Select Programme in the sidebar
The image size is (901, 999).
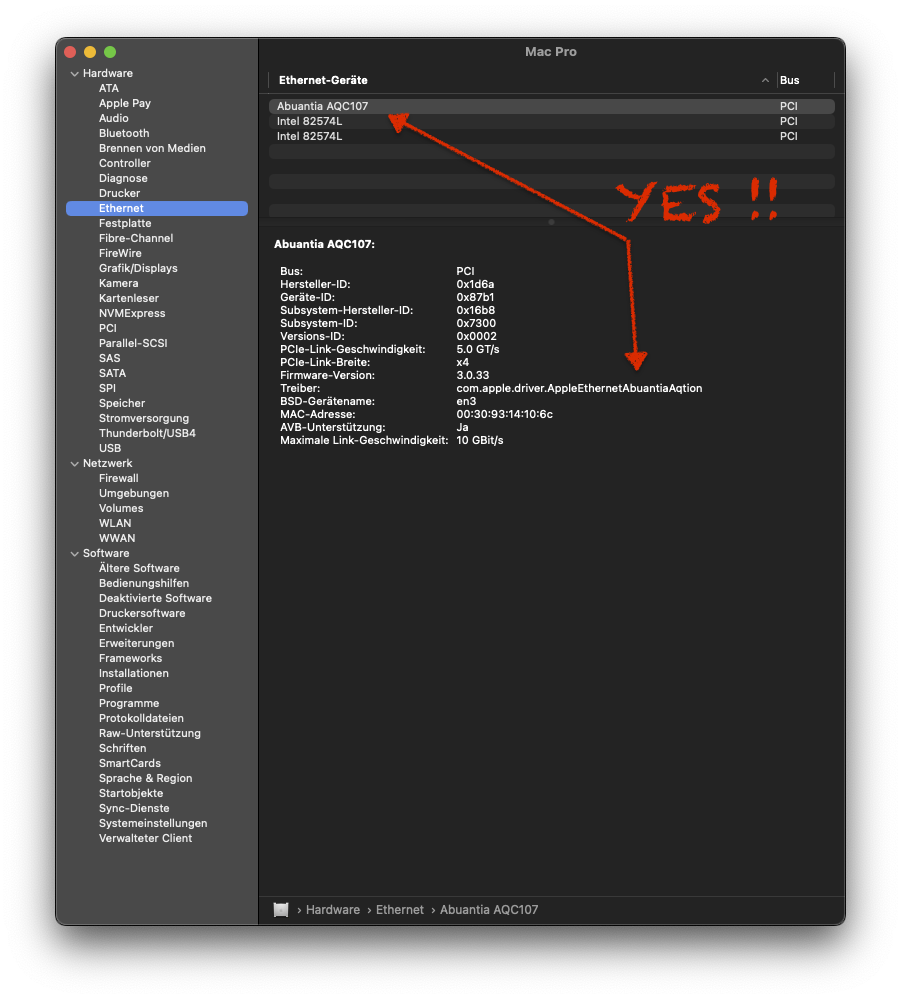click(129, 703)
